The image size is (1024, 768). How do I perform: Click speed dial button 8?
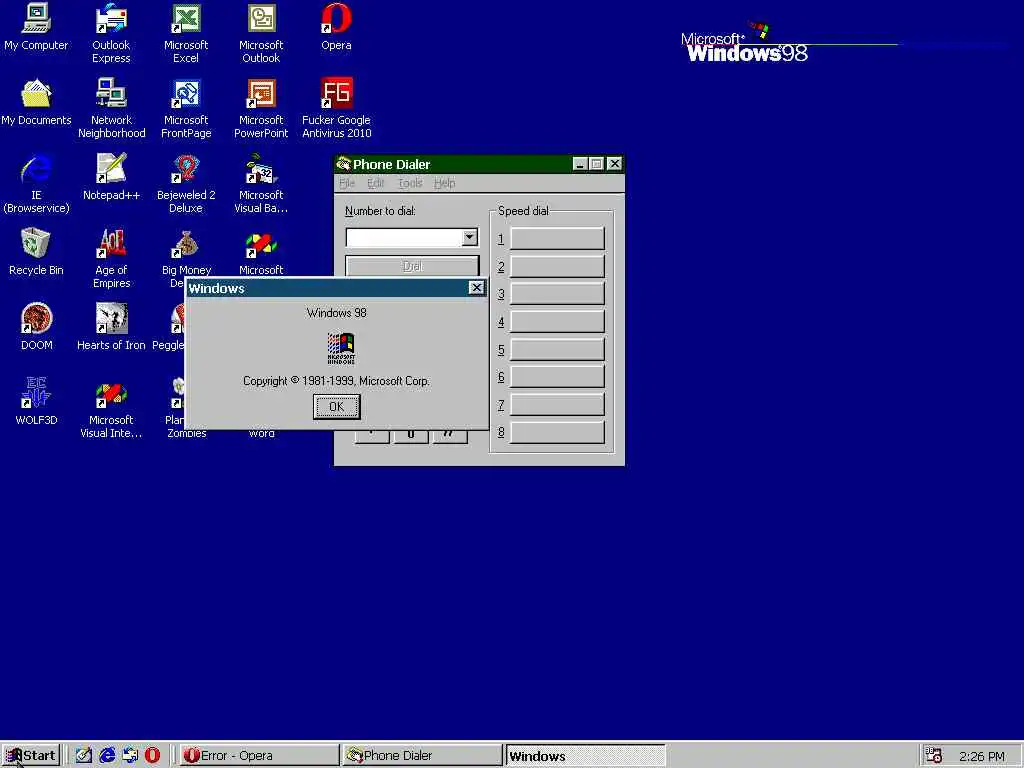(557, 432)
